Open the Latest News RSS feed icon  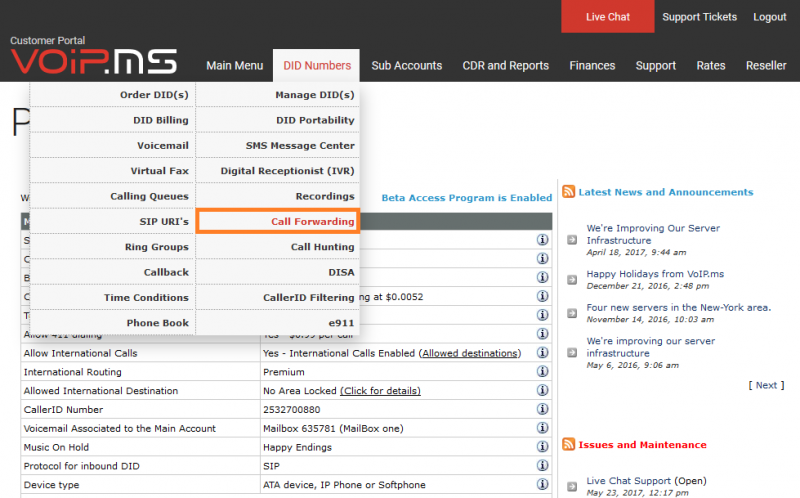(568, 192)
